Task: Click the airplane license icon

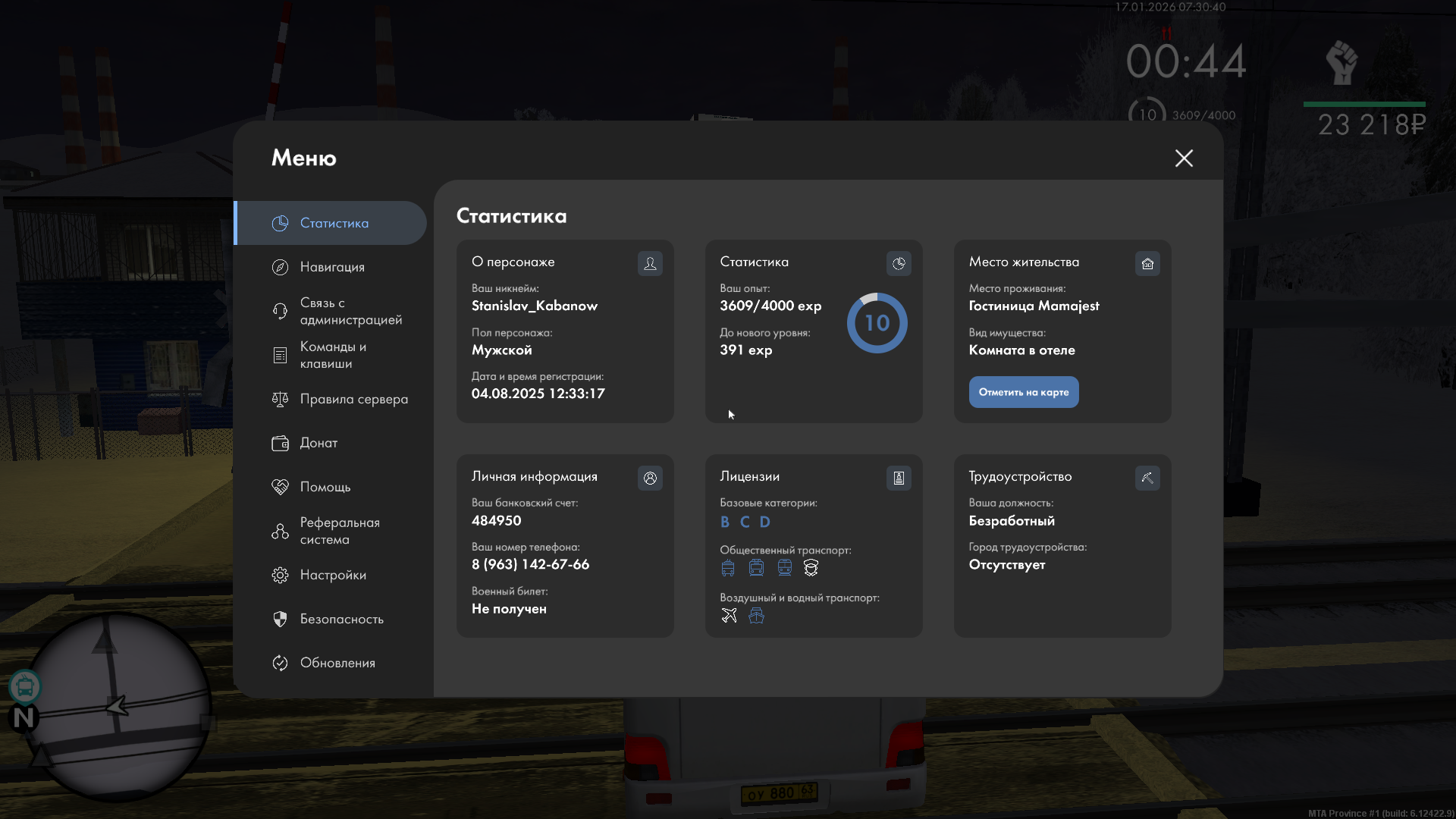Action: coord(729,616)
